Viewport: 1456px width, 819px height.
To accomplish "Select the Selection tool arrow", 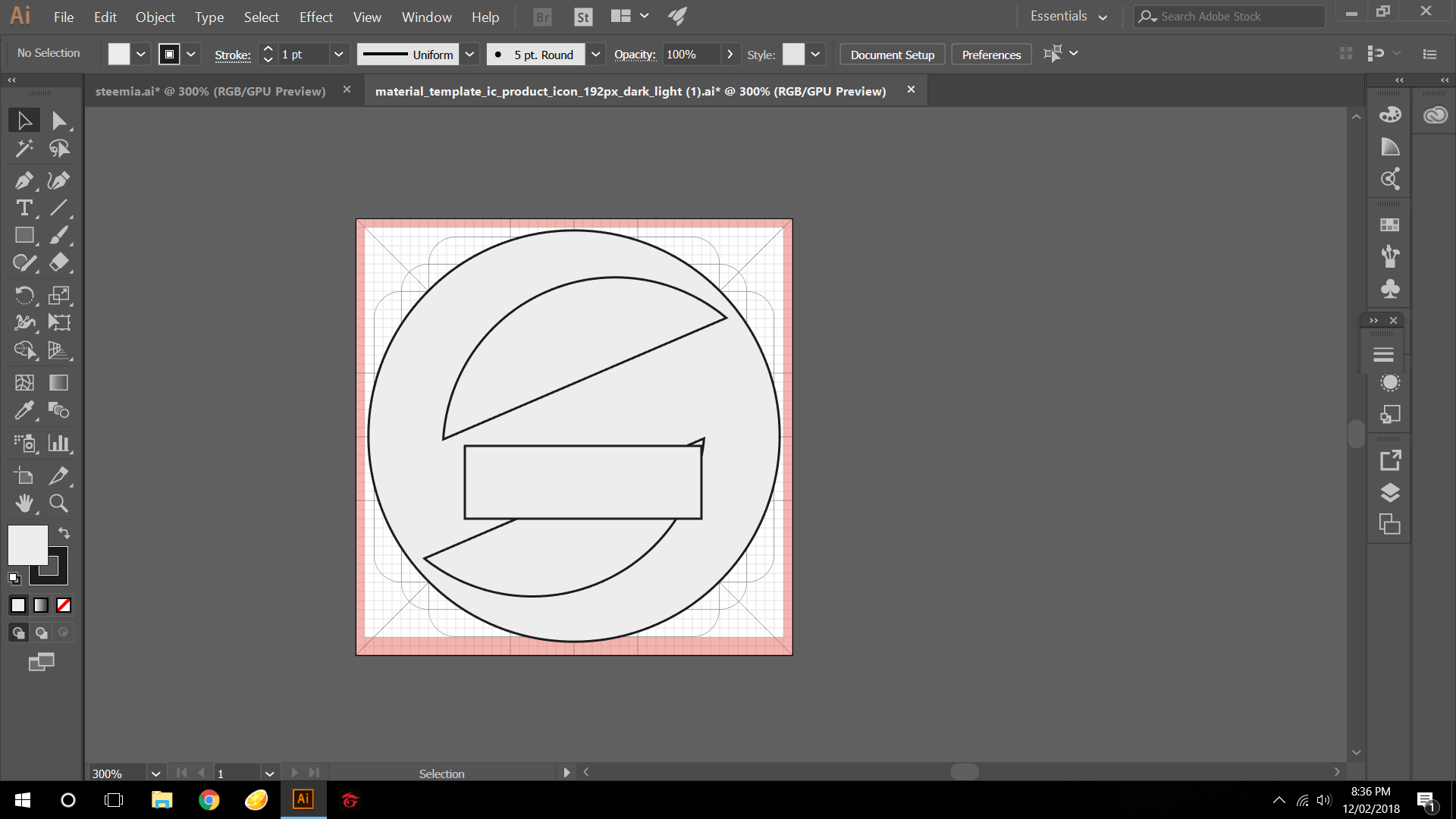I will [x=24, y=121].
